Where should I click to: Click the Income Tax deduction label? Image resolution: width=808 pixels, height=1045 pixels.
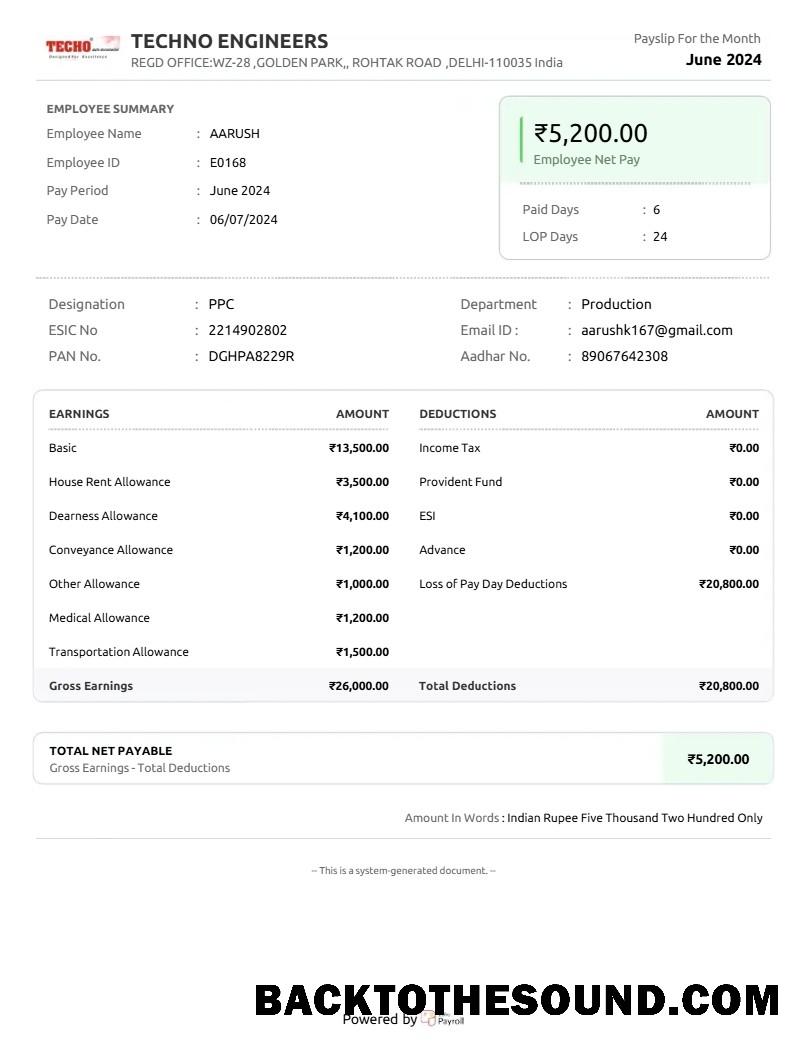(449, 449)
